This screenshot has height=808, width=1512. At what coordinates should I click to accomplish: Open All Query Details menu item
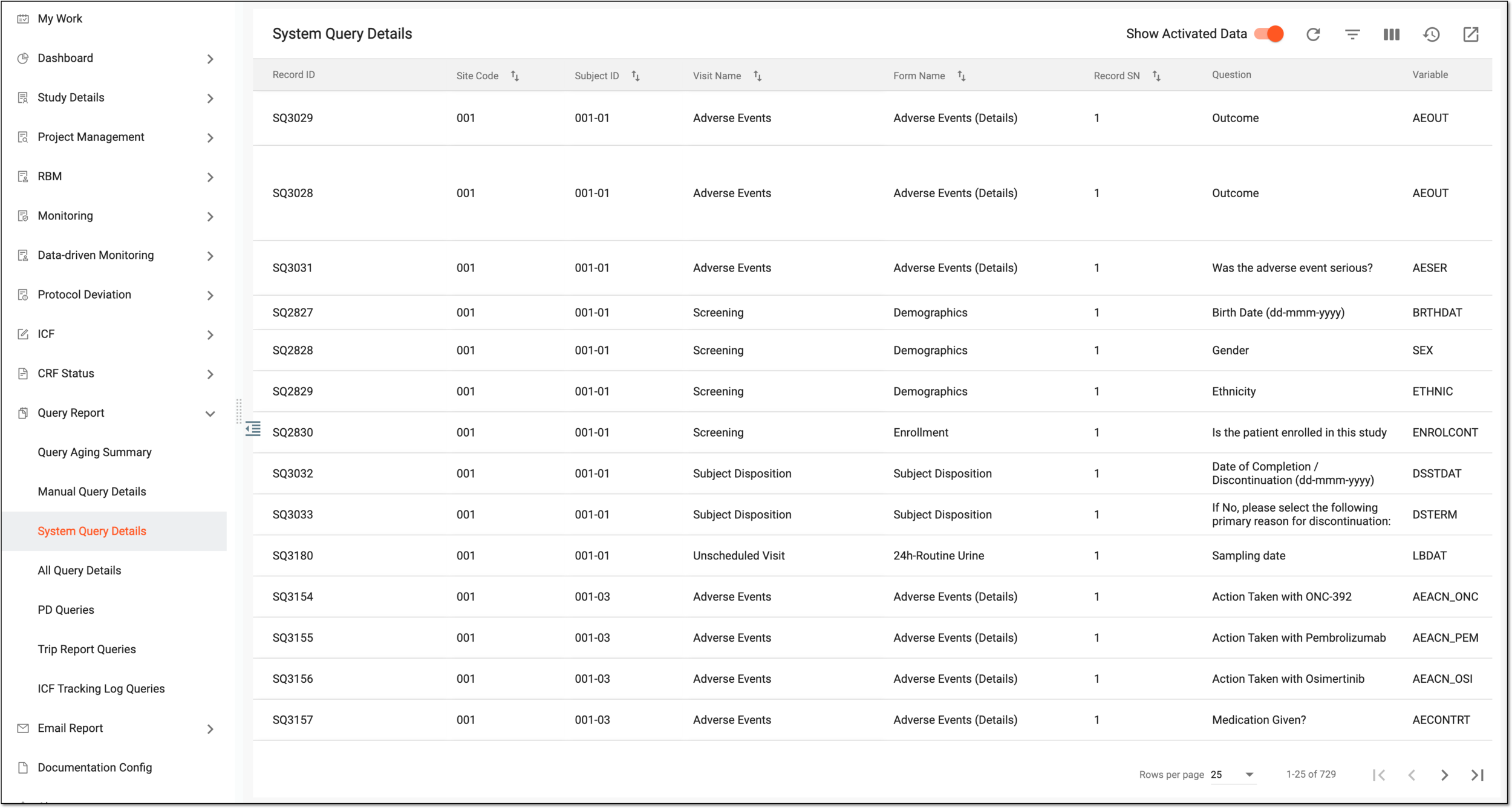pyautogui.click(x=79, y=570)
